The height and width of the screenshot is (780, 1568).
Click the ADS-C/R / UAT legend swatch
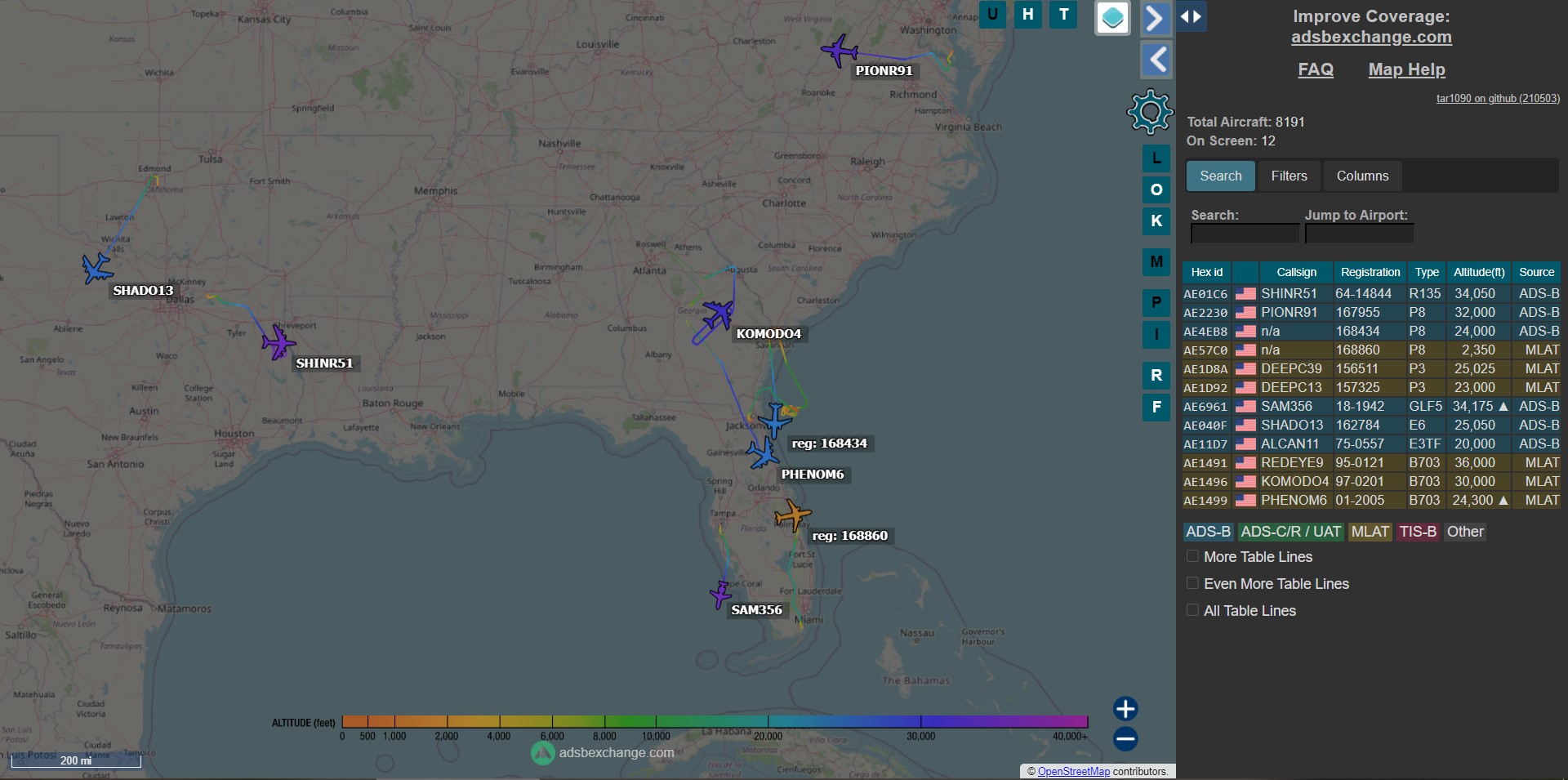click(1290, 532)
